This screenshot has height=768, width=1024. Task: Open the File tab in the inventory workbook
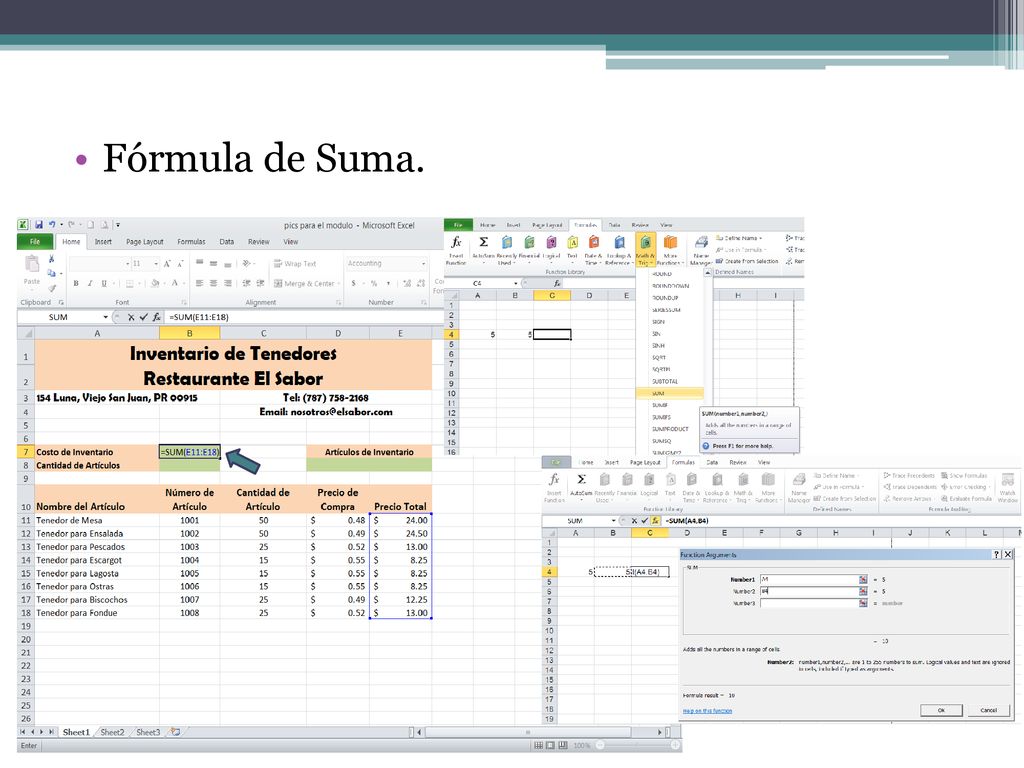tap(35, 242)
